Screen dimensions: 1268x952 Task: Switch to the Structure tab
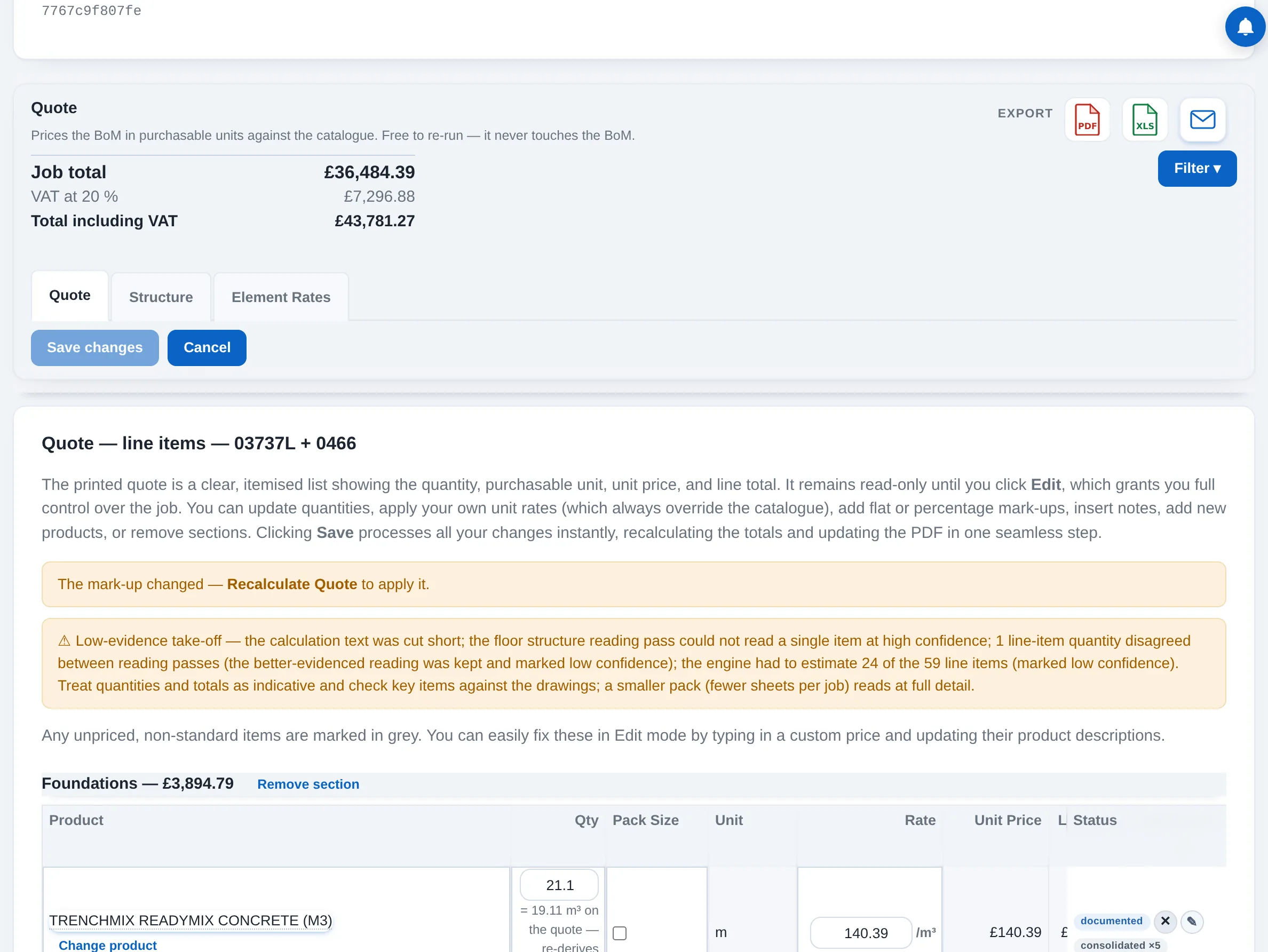(161, 297)
